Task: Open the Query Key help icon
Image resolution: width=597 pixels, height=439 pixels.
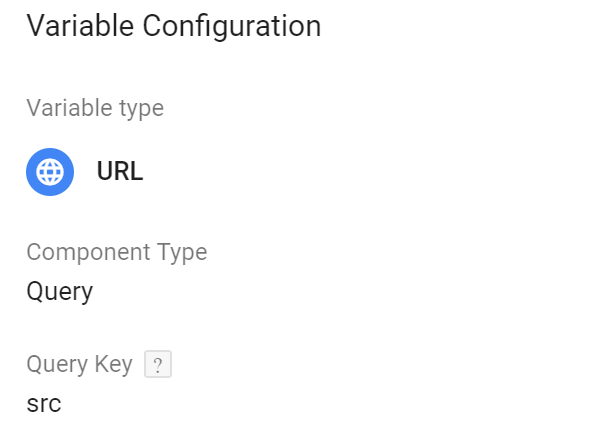Action: coord(158,364)
